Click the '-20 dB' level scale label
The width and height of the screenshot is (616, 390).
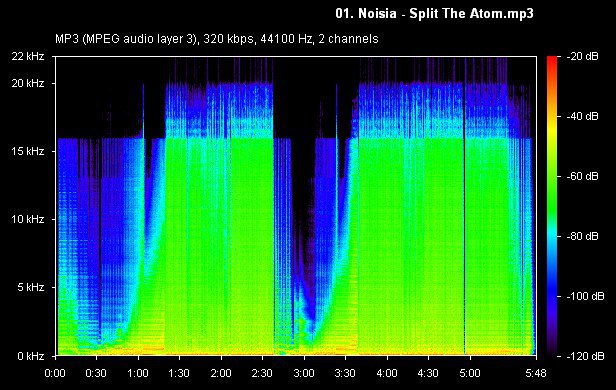[582, 57]
